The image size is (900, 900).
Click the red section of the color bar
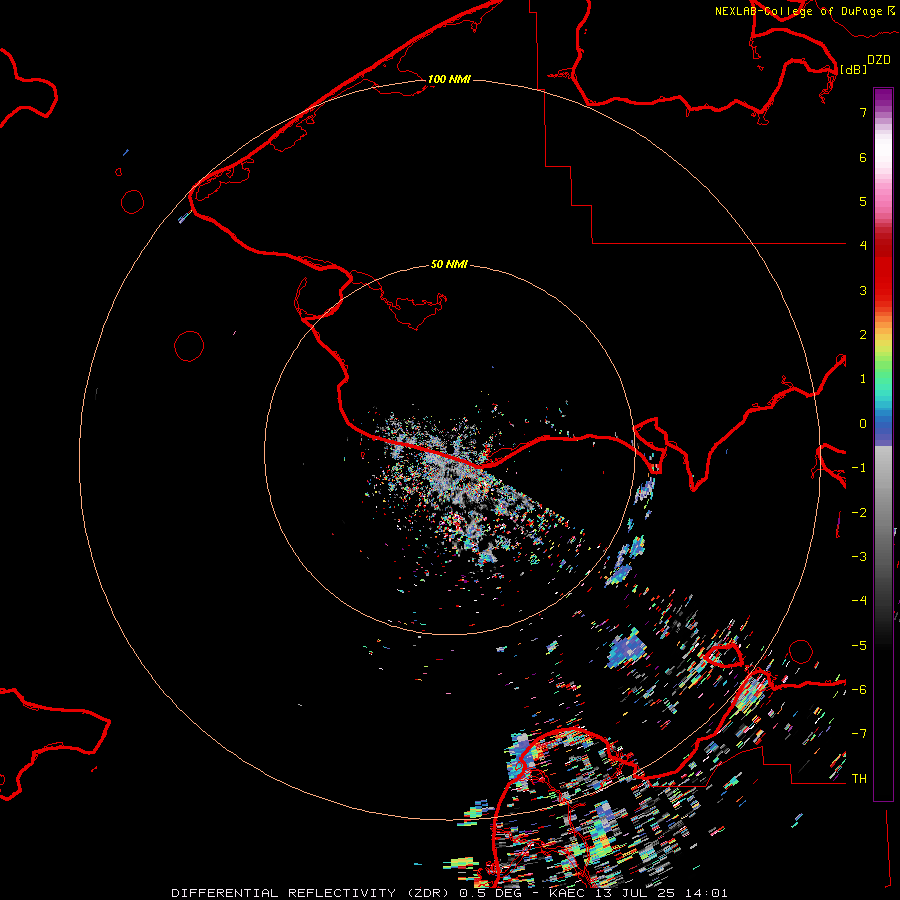(x=883, y=270)
